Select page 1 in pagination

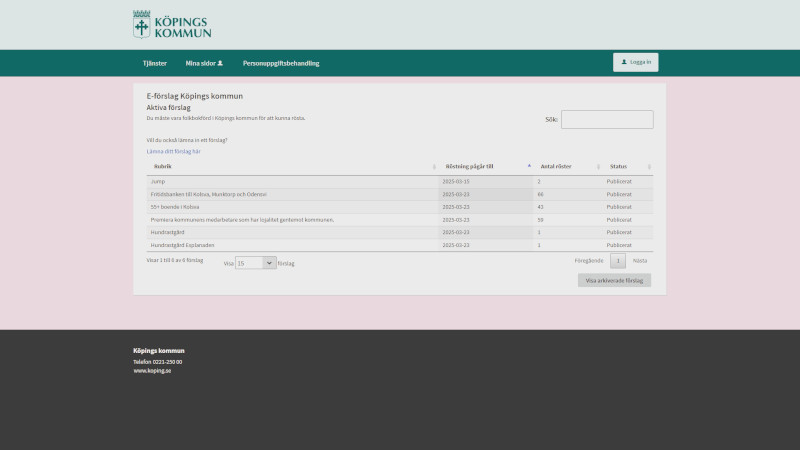tap(618, 261)
